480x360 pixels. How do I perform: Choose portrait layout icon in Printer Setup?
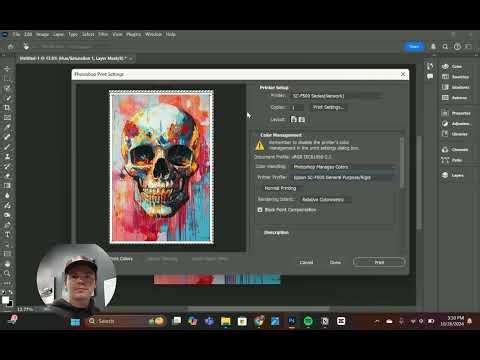[294, 119]
